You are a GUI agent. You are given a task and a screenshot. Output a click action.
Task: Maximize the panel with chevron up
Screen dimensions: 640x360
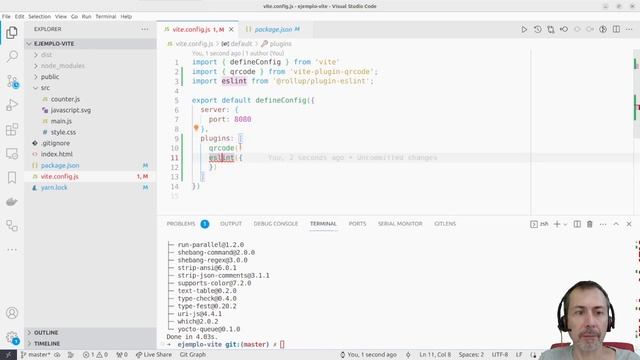[616, 224]
